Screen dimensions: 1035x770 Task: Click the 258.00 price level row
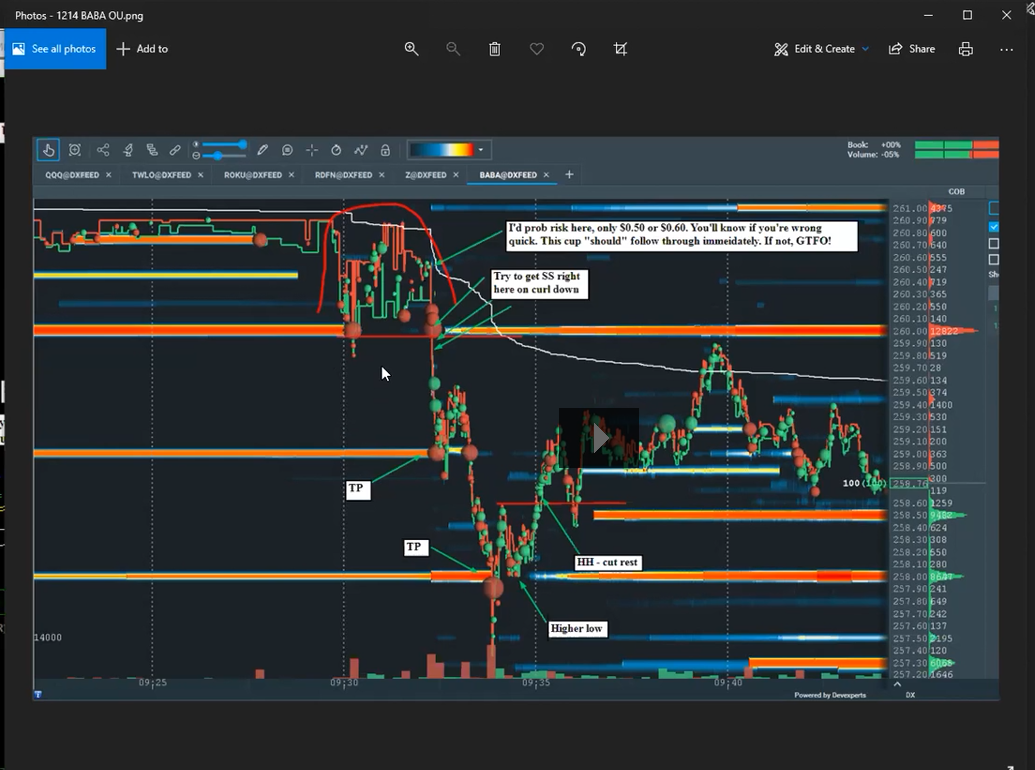click(x=927, y=577)
